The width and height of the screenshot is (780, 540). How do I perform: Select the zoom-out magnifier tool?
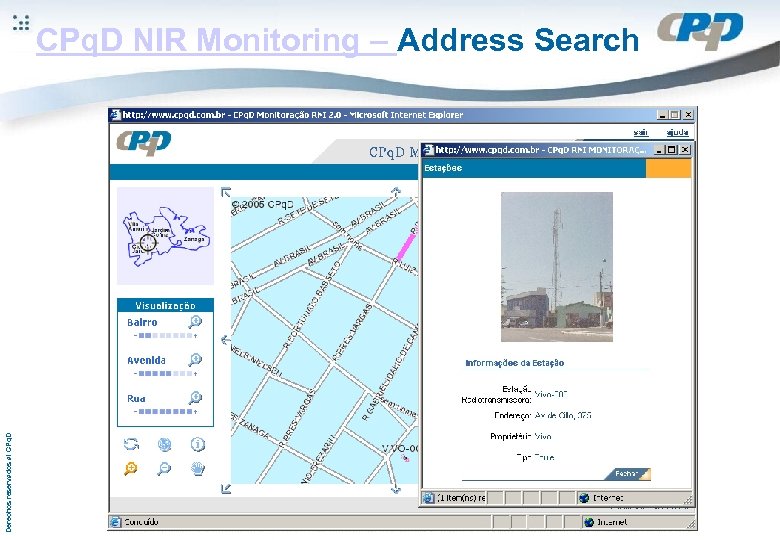click(x=164, y=468)
